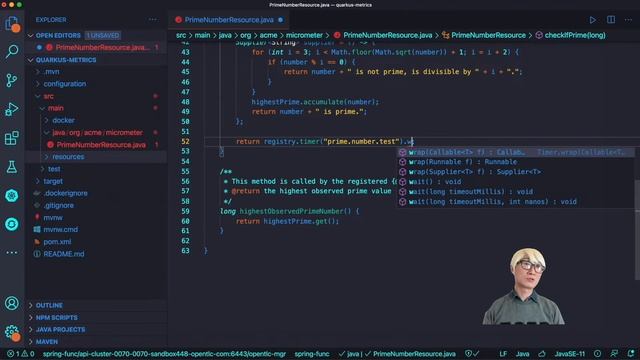
Task: Click the thumbs-up icon in status bar
Action: (x=542, y=353)
